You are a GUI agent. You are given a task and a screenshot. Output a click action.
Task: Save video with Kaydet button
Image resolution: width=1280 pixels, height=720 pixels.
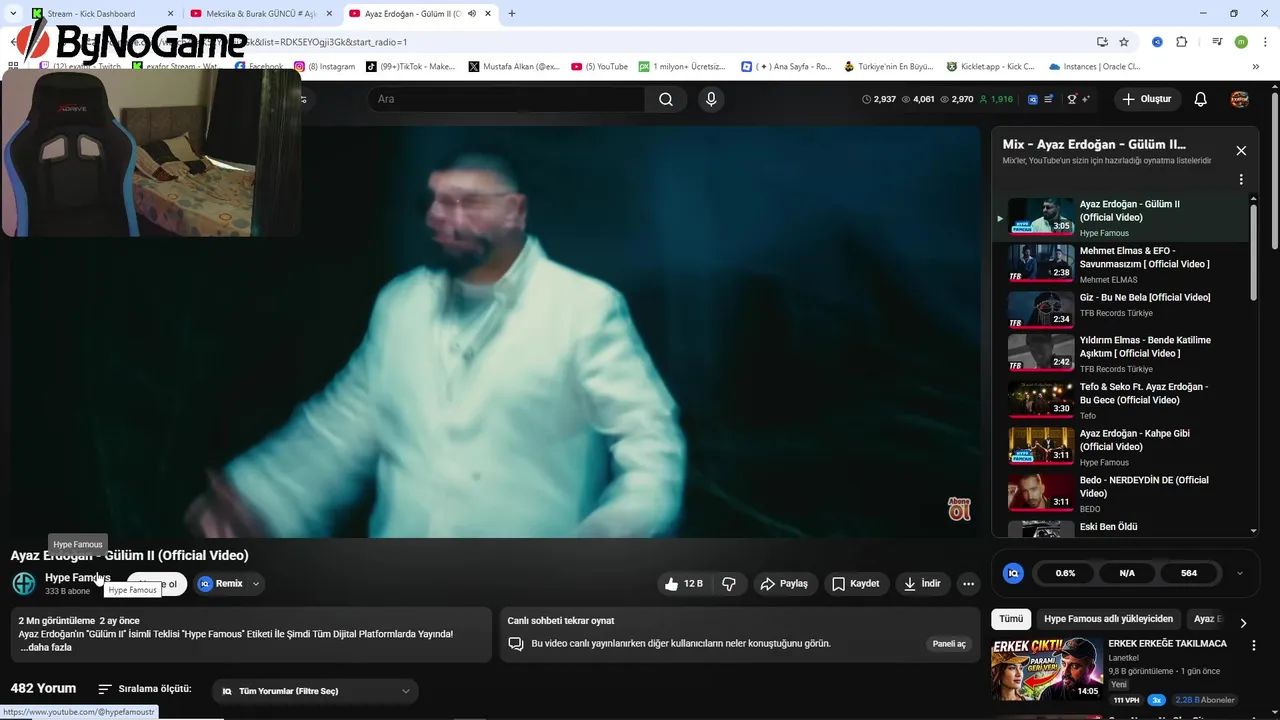[856, 584]
